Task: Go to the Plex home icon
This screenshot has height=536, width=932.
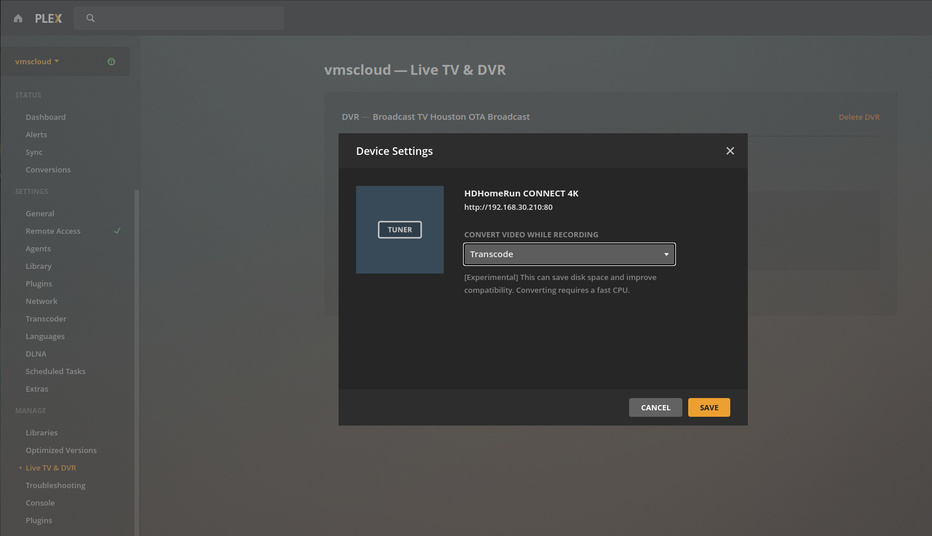Action: (18, 18)
